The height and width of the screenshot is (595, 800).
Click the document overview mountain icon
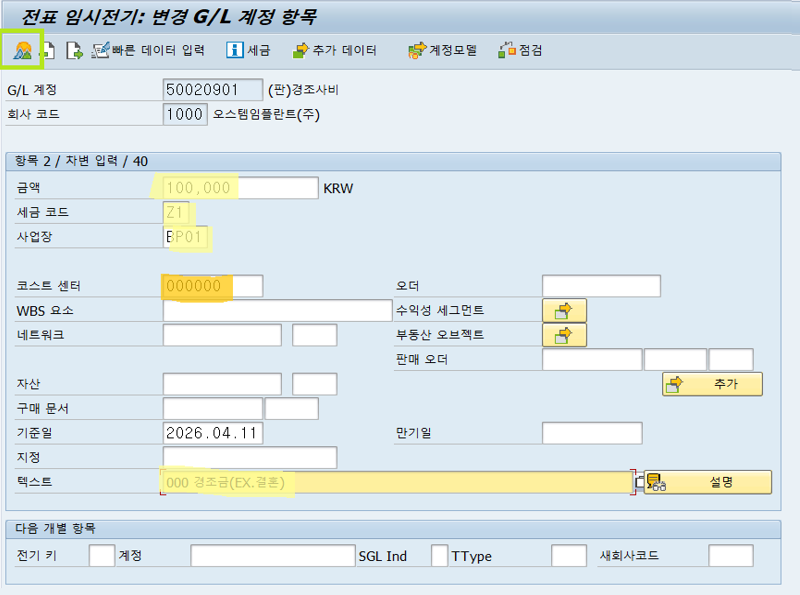(x=22, y=50)
